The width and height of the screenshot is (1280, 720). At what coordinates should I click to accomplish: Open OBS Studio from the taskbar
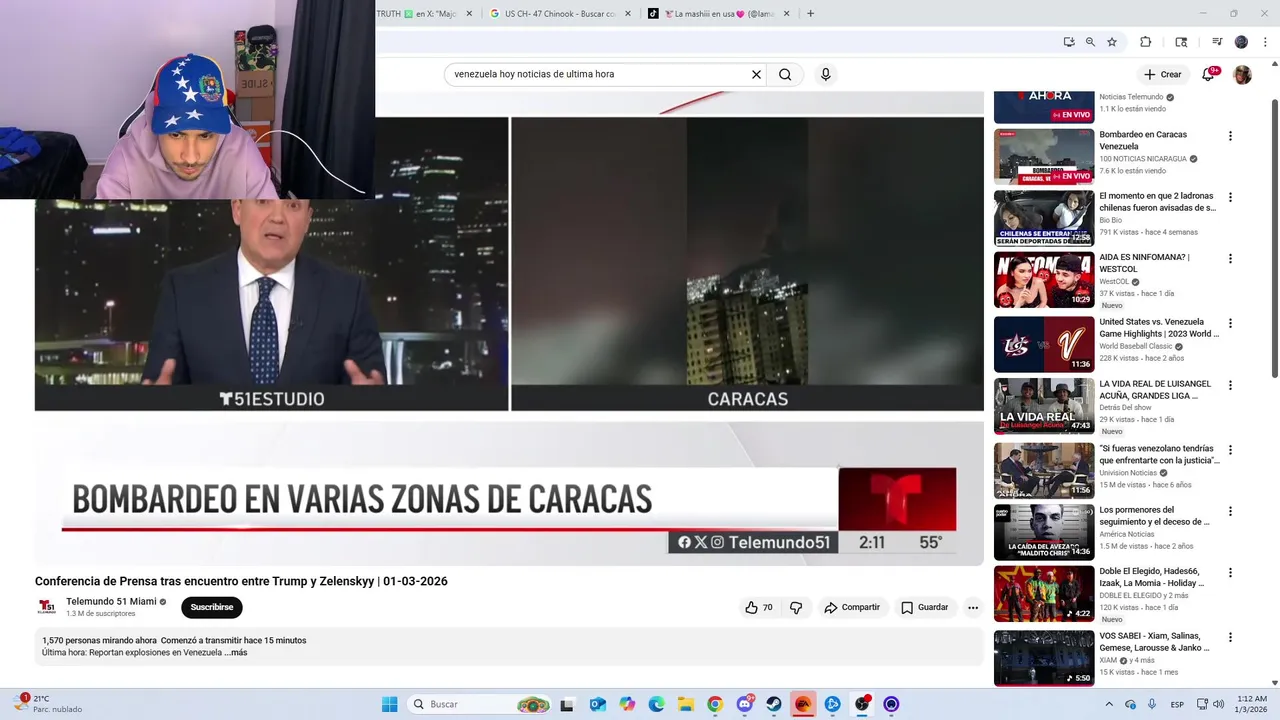pyautogui.click(x=862, y=704)
